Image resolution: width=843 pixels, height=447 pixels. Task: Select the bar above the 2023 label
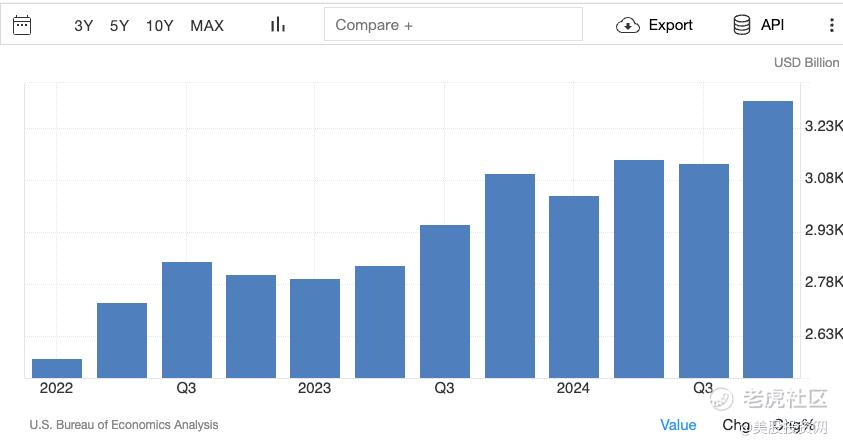[x=315, y=328]
